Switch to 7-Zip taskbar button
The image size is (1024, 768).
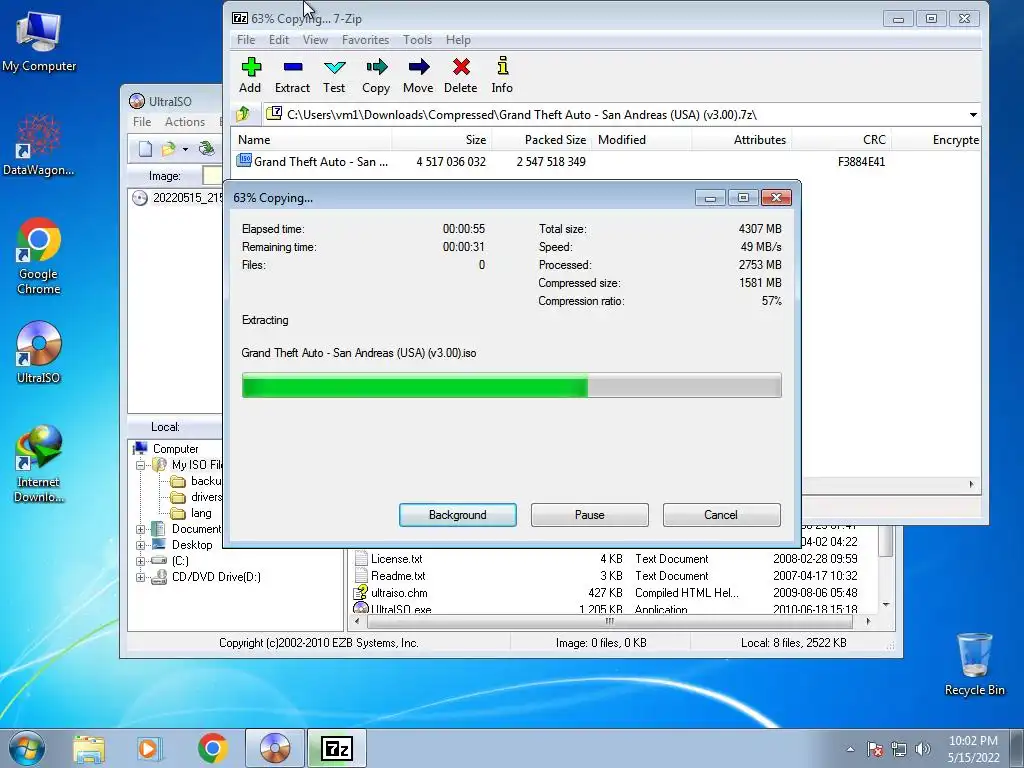click(x=337, y=748)
